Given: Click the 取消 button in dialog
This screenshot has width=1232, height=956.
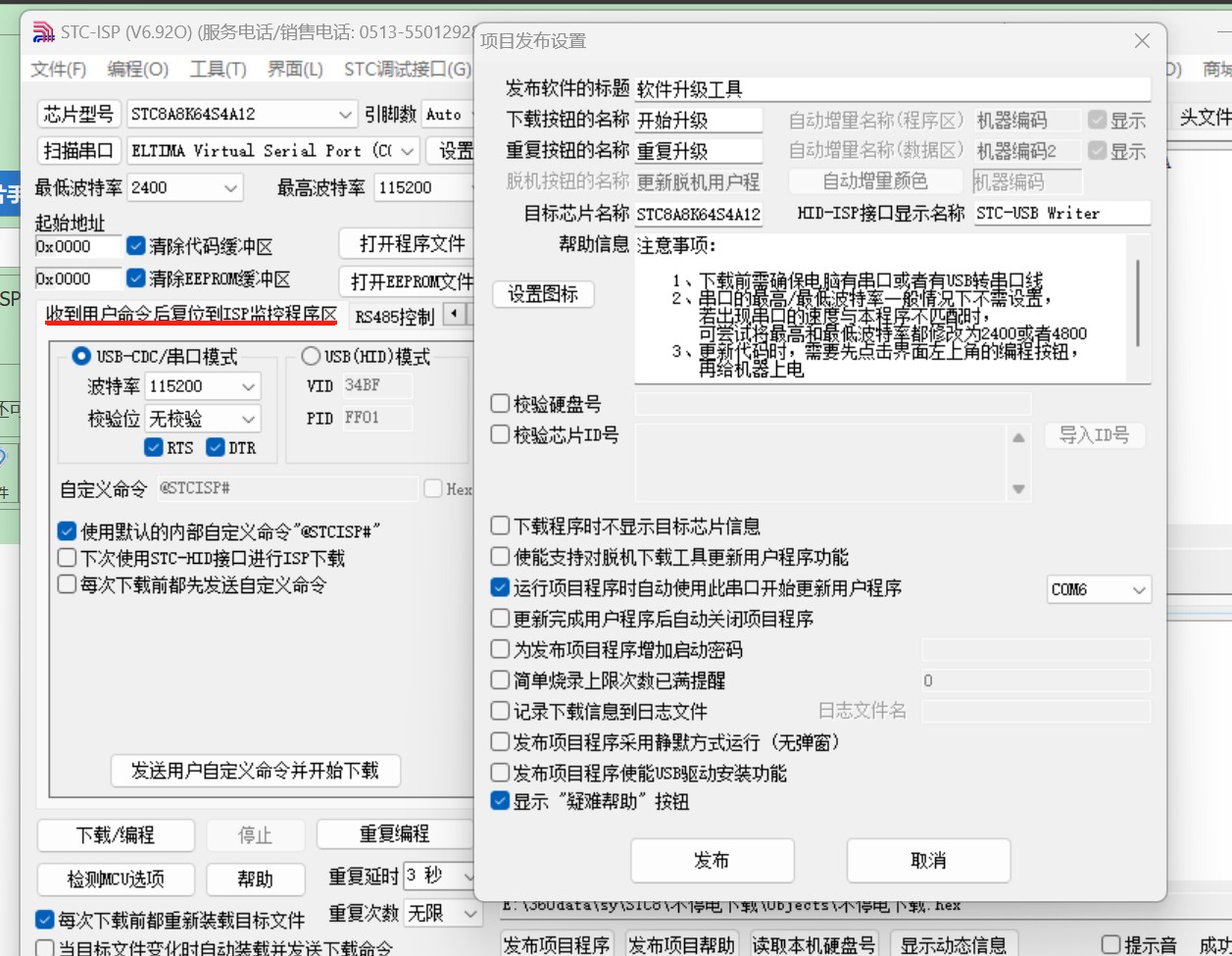Looking at the screenshot, I should pos(928,861).
